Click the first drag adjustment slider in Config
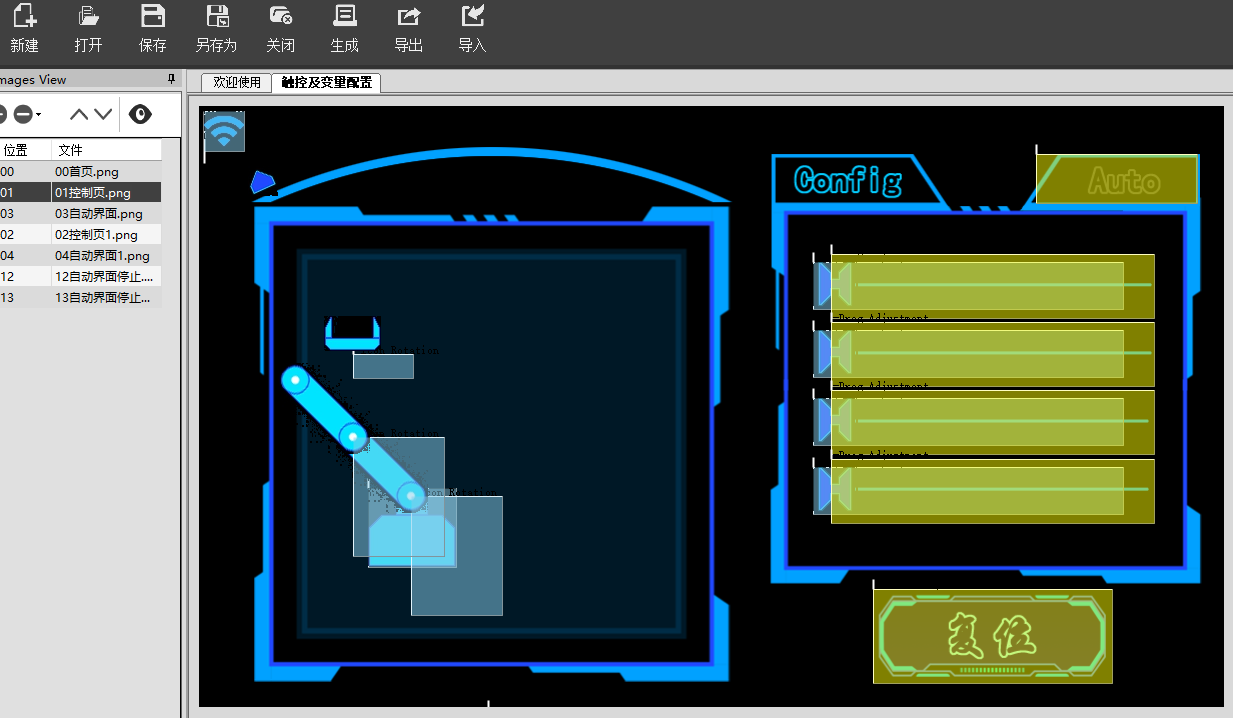 (992, 286)
